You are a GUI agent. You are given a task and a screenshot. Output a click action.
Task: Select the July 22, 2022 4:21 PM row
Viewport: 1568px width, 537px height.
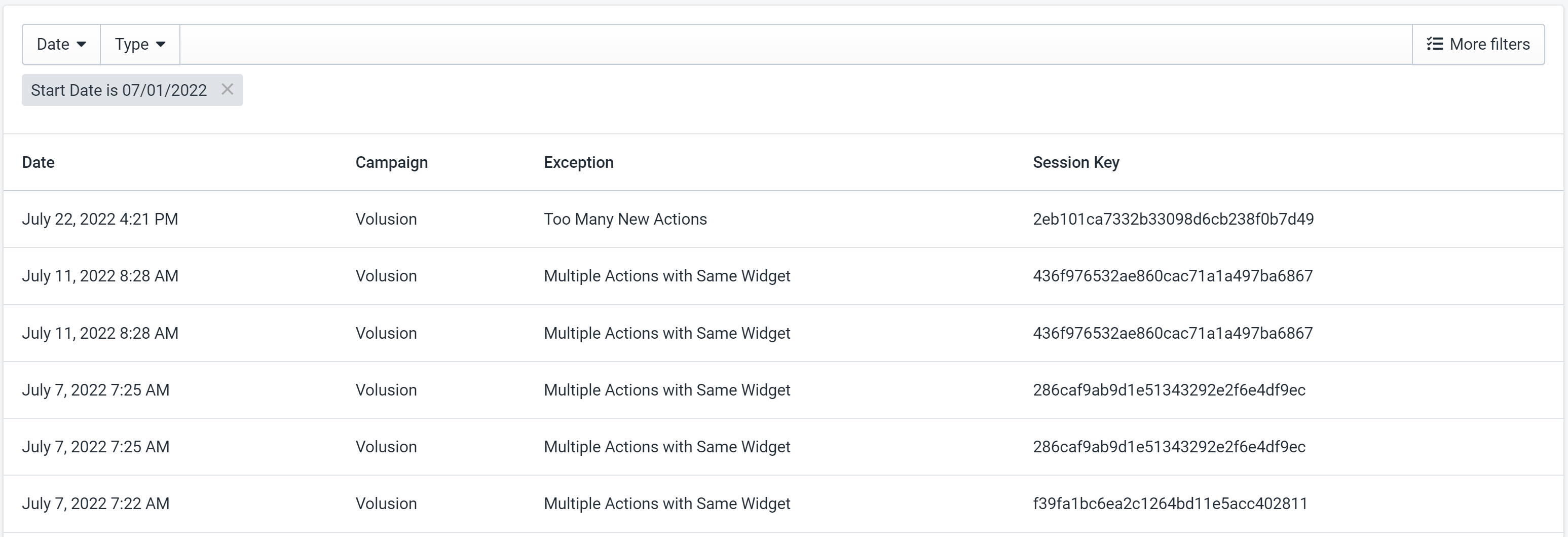click(x=783, y=219)
